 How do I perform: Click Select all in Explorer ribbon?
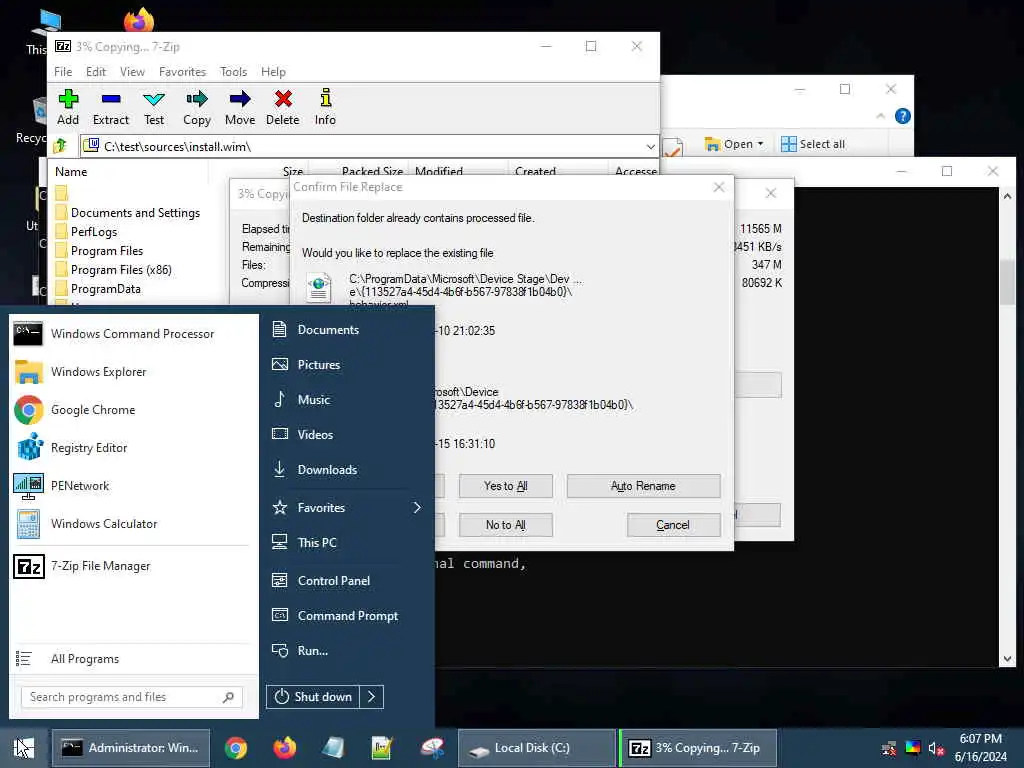coord(813,144)
